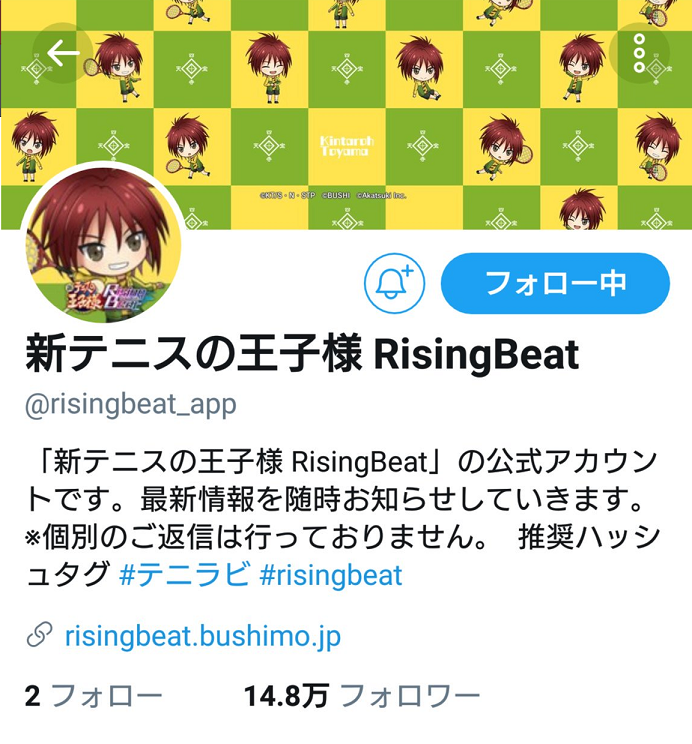View the 14.8万 フォロワー followers list
The height and width of the screenshot is (744, 692).
pyautogui.click(x=362, y=697)
